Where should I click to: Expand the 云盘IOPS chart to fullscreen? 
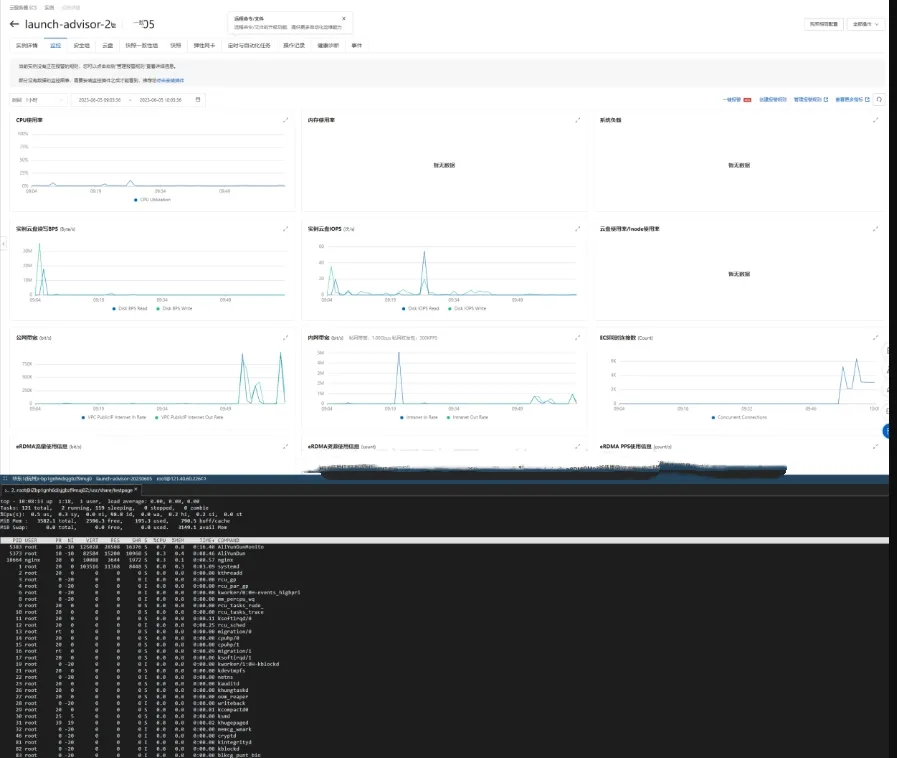coord(577,229)
